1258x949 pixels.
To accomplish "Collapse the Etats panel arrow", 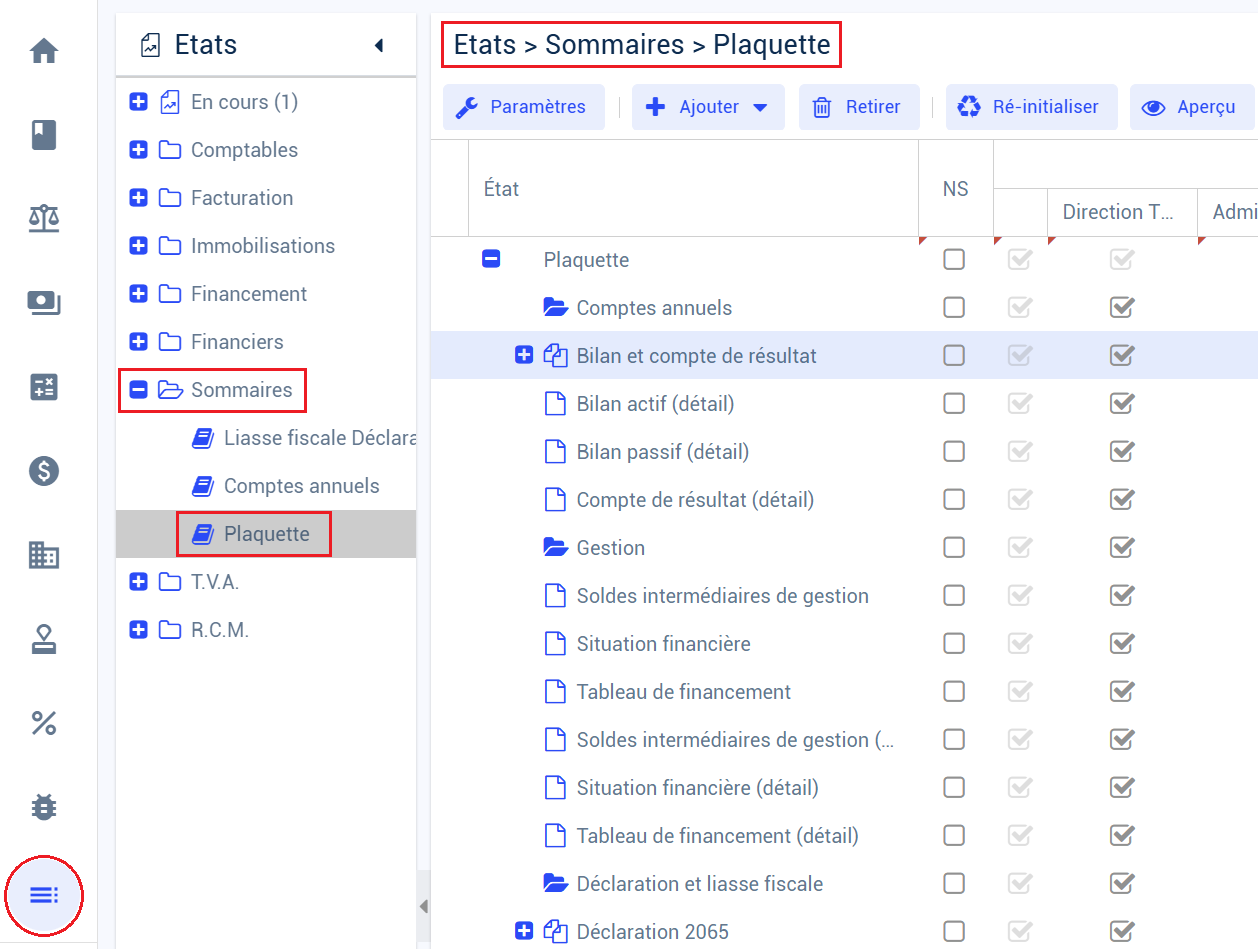I will (x=379, y=45).
